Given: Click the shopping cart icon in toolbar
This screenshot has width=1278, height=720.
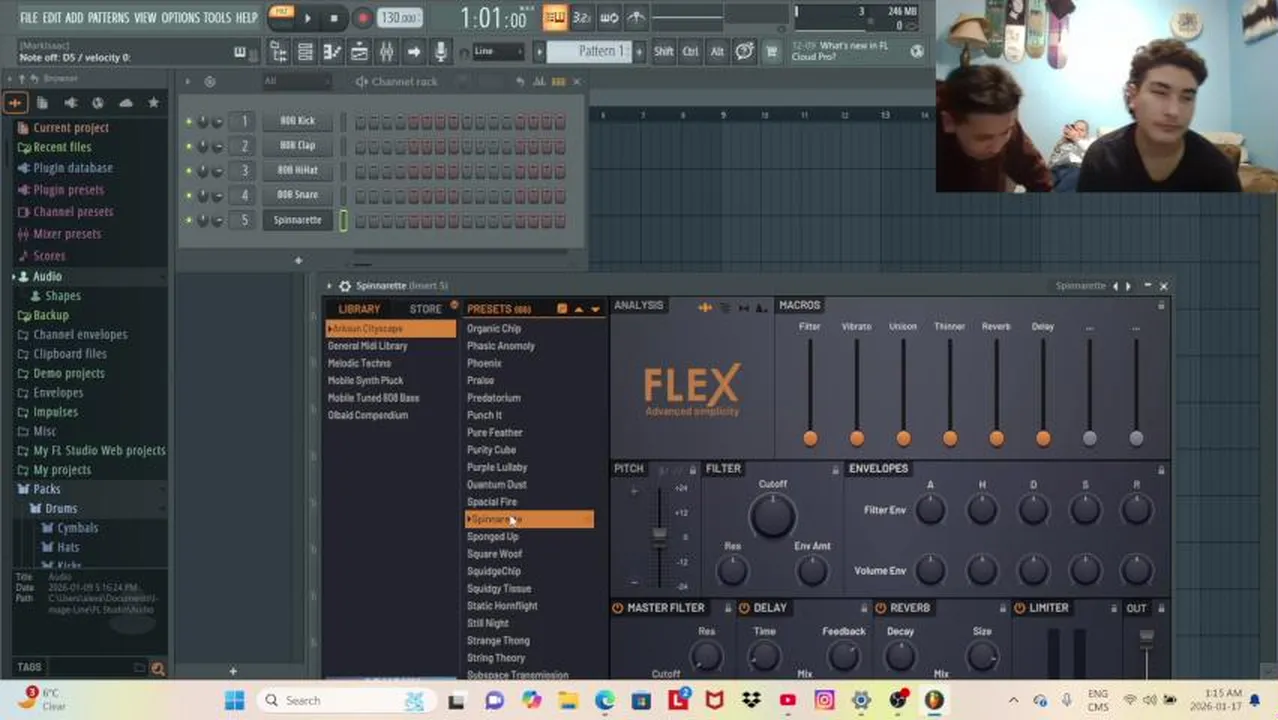Looking at the screenshot, I should coord(771,52).
